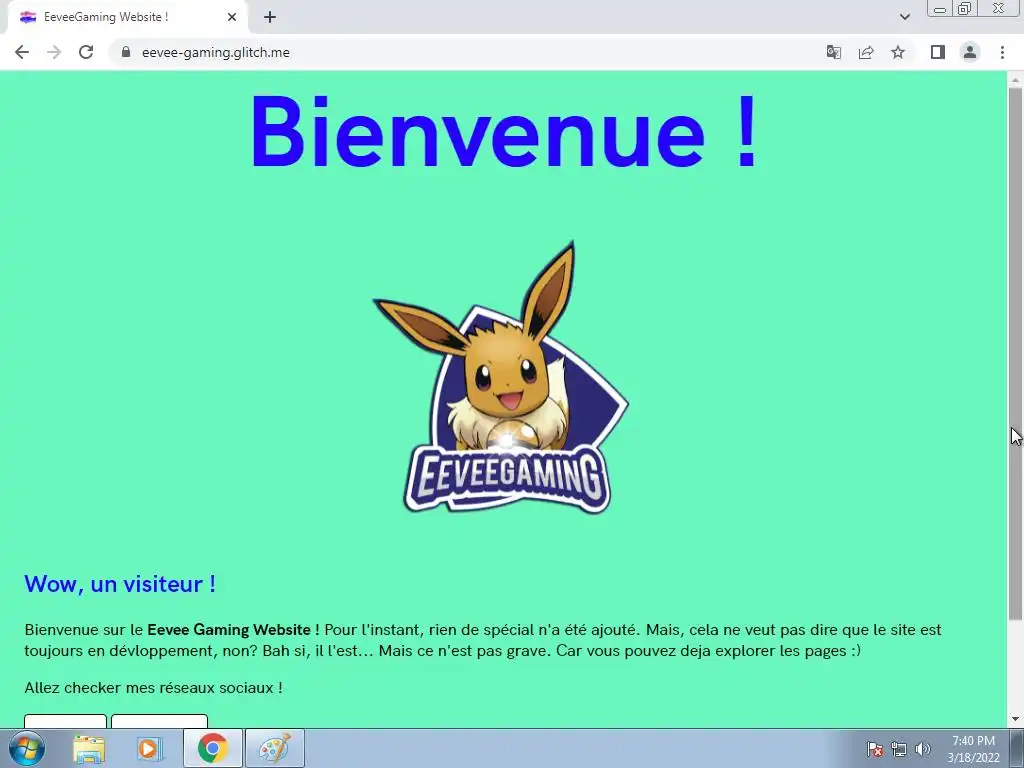This screenshot has width=1024, height=768.
Task: Launch Windows Media Player from taskbar
Action: [150, 748]
